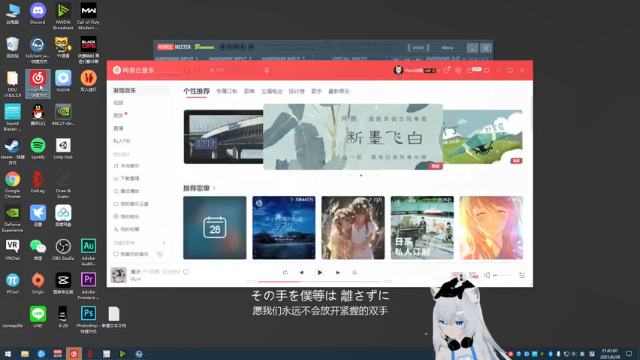The width and height of the screenshot is (640, 360).
Task: Mute using the speaker icon
Action: 487,276
